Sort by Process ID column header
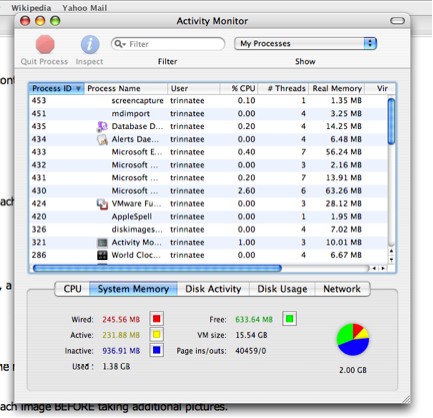 56,88
